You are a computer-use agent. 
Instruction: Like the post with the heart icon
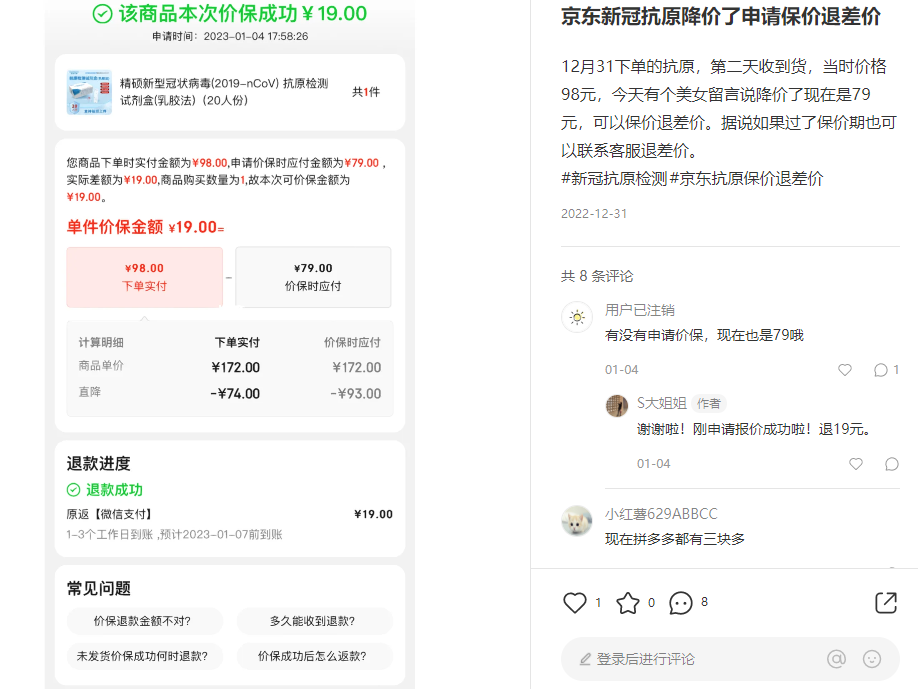(x=574, y=602)
